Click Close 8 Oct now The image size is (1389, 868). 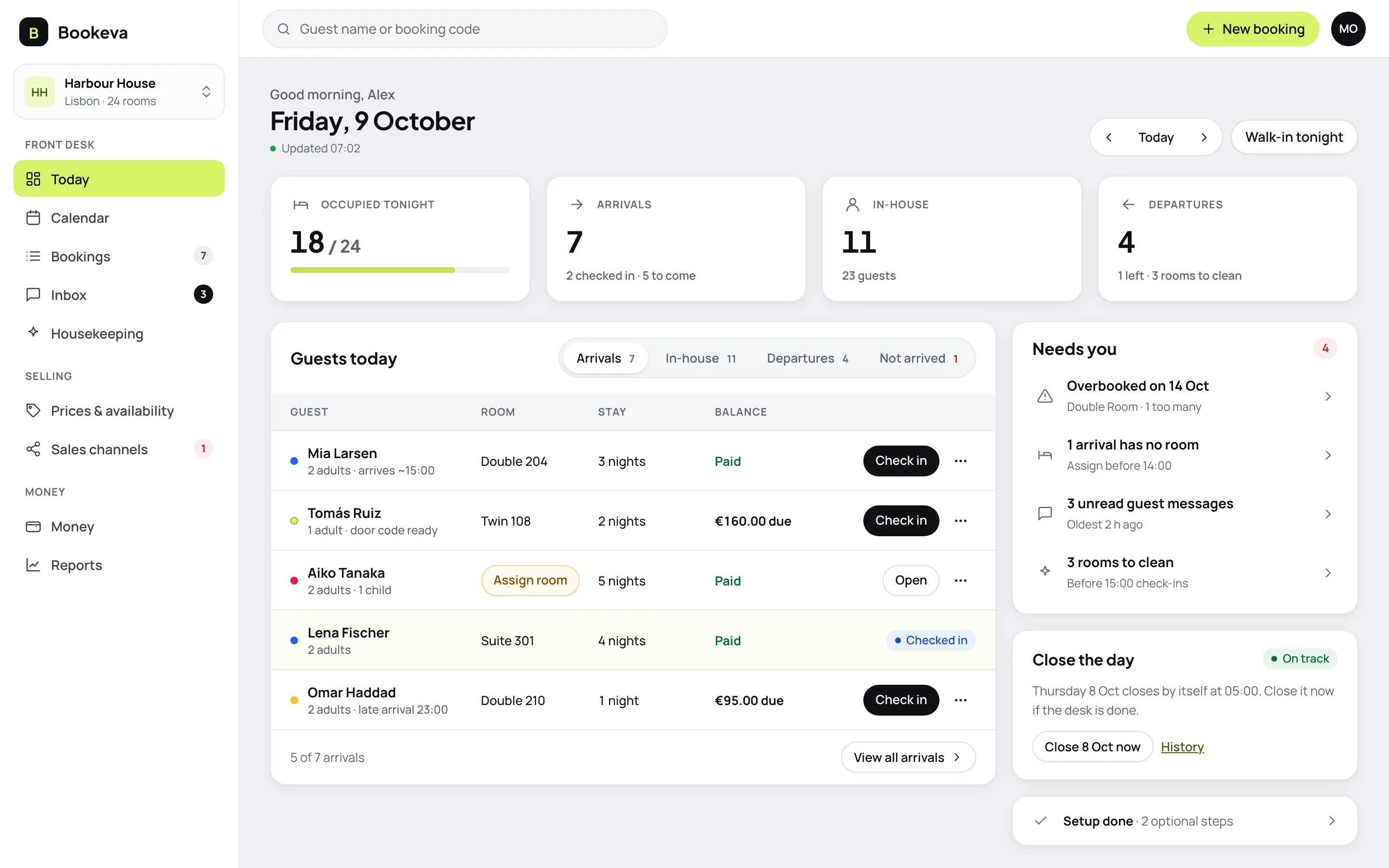(x=1092, y=746)
